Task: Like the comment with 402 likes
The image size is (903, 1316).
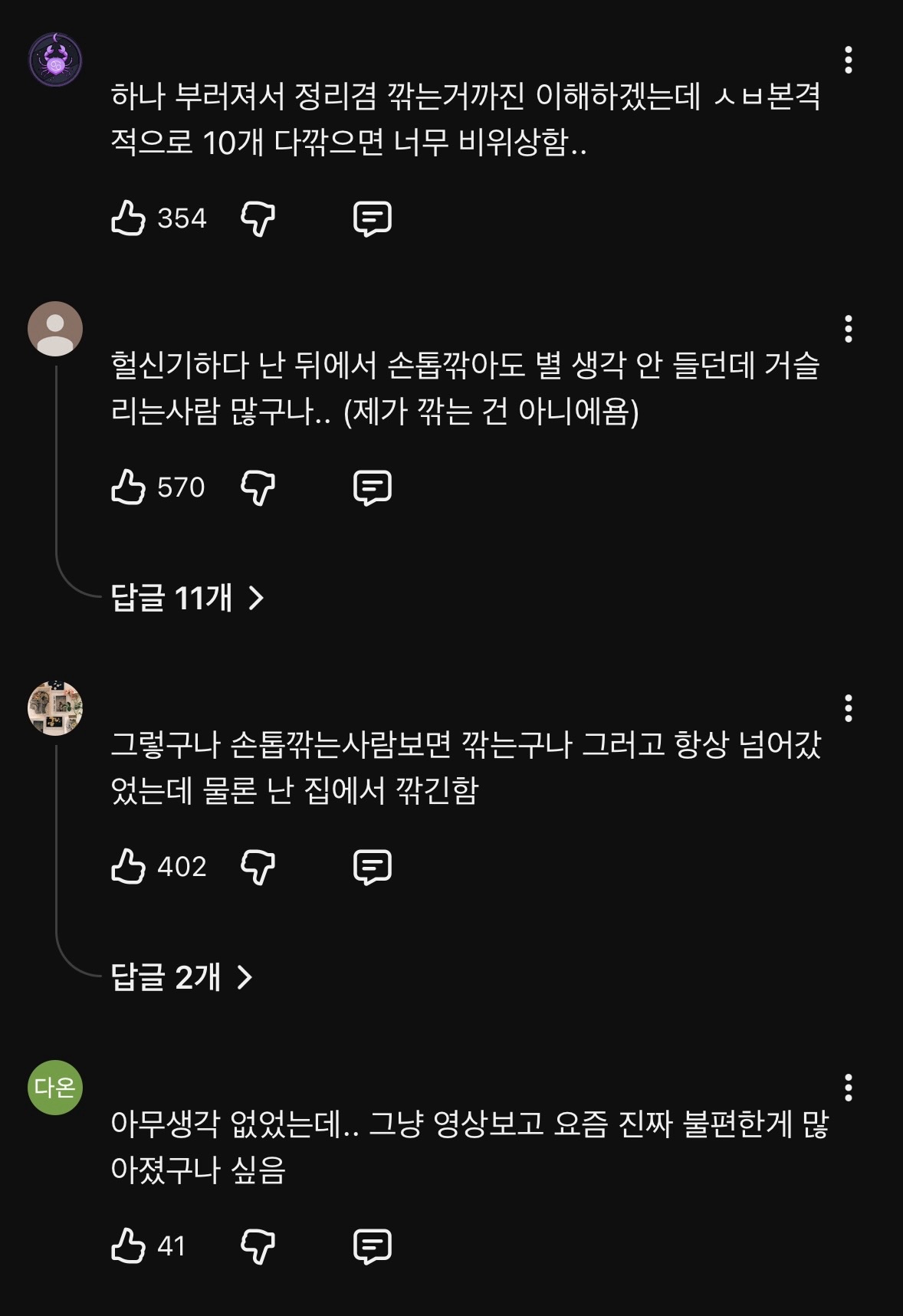Action: 128,867
